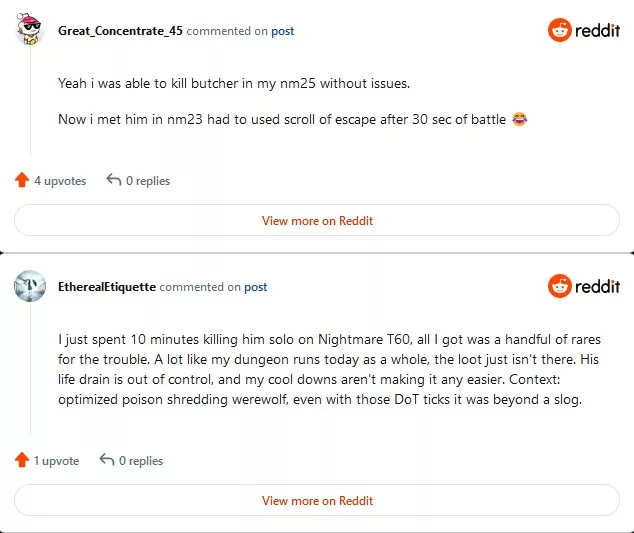Click Great_Concentrate_45's avatar icon
The height and width of the screenshot is (533, 634).
coord(30,28)
